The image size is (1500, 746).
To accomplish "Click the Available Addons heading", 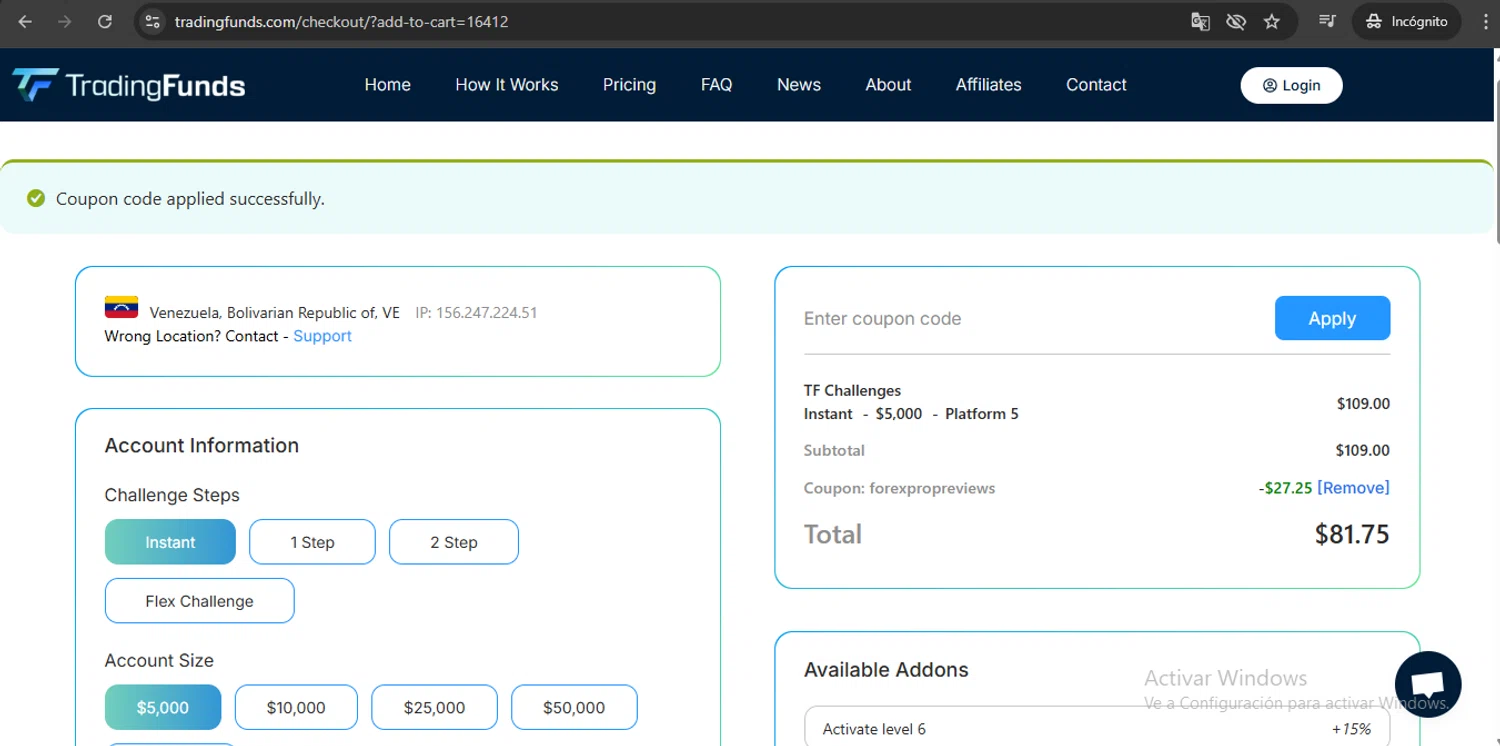I will click(886, 670).
